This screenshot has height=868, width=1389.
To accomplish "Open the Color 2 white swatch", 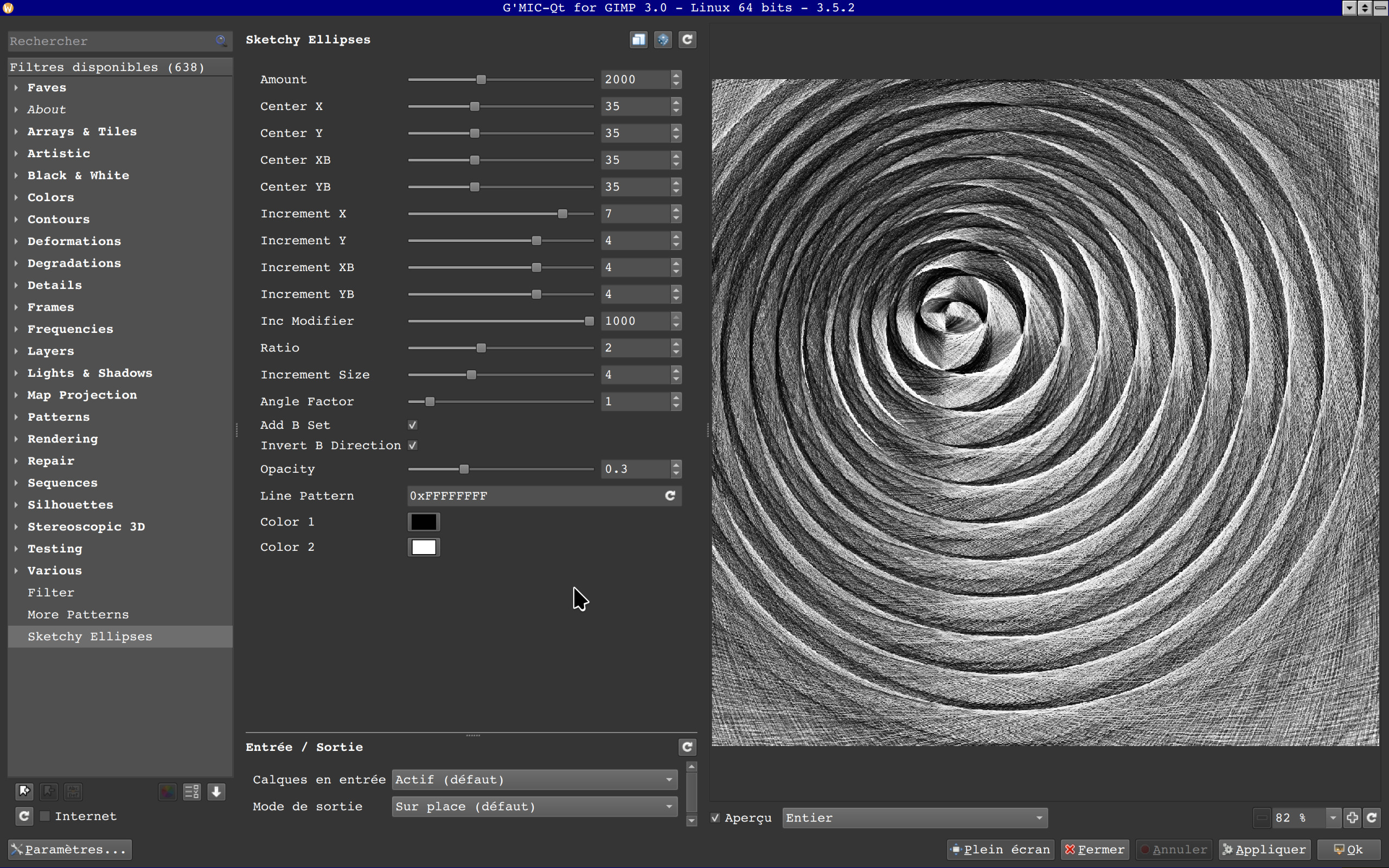I will 424,547.
